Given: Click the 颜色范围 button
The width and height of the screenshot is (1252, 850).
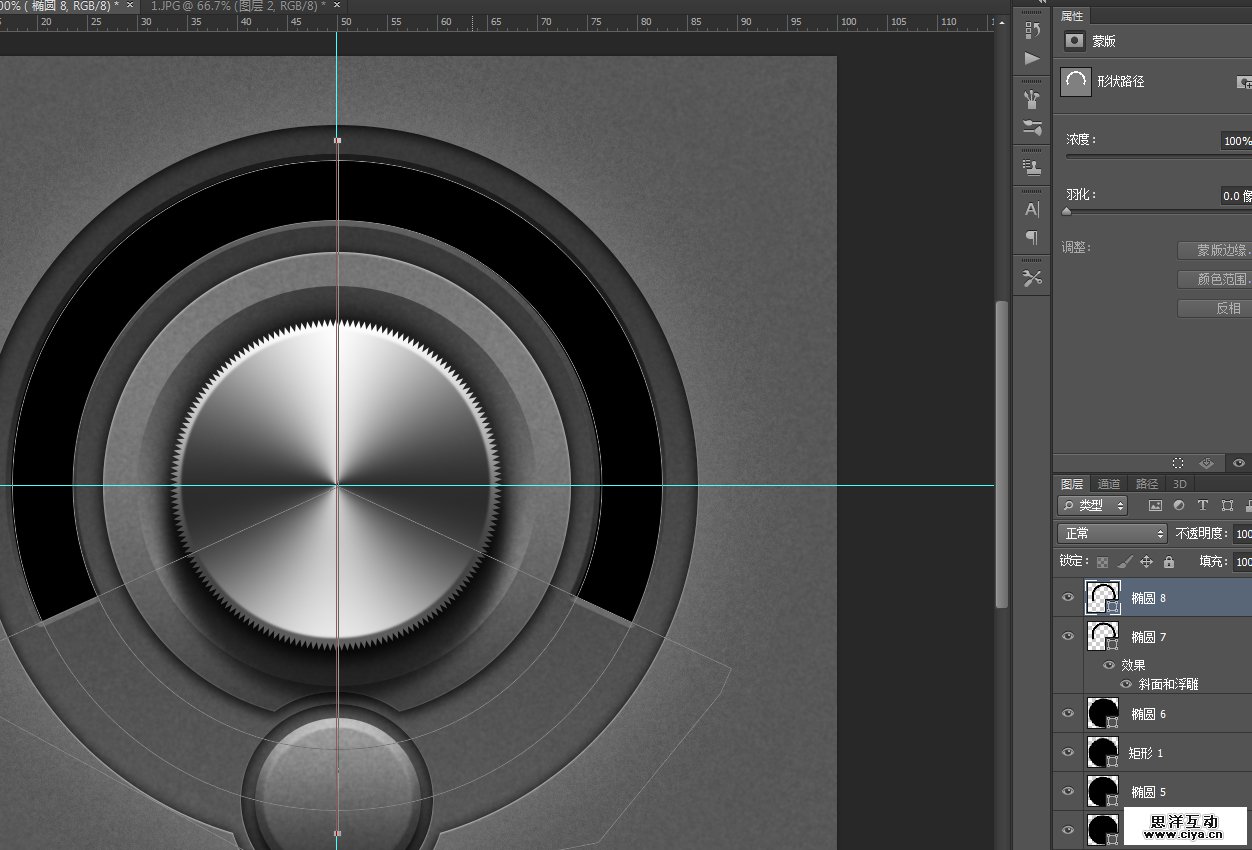Looking at the screenshot, I should click(1214, 279).
